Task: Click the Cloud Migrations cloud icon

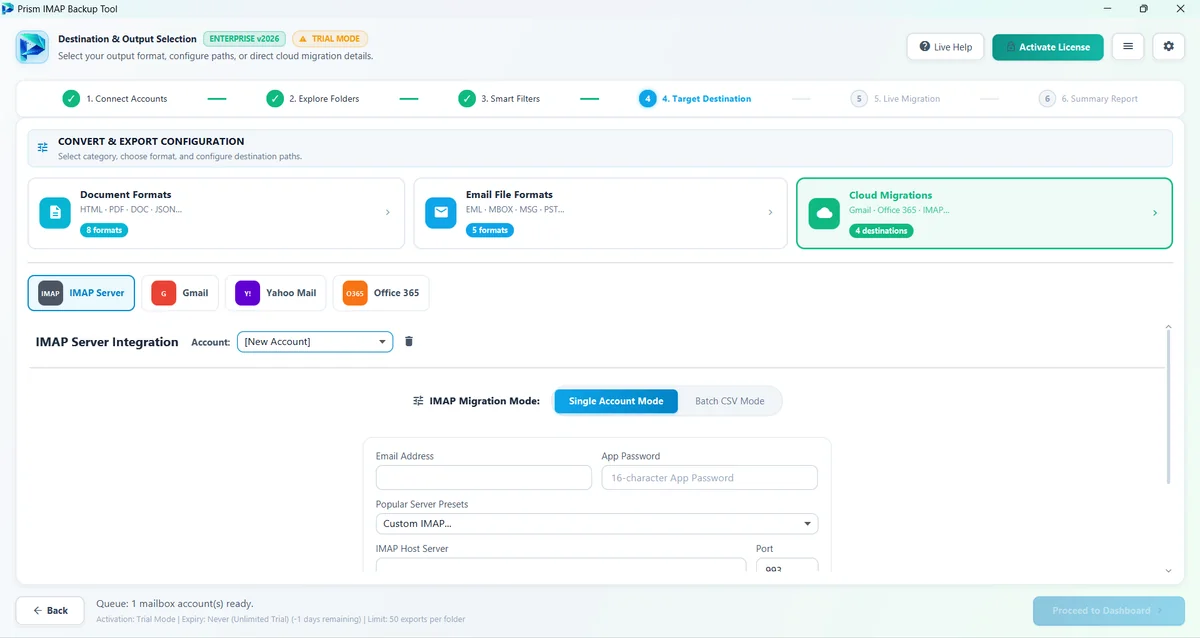Action: click(824, 213)
